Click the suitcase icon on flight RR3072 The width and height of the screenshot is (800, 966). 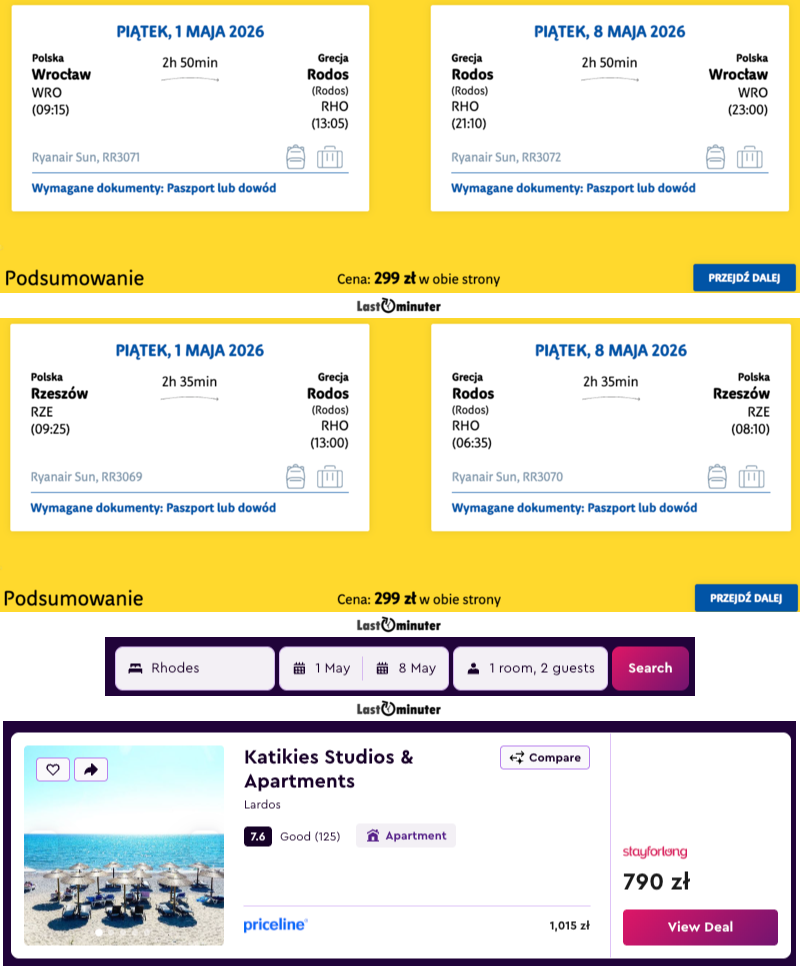749,157
